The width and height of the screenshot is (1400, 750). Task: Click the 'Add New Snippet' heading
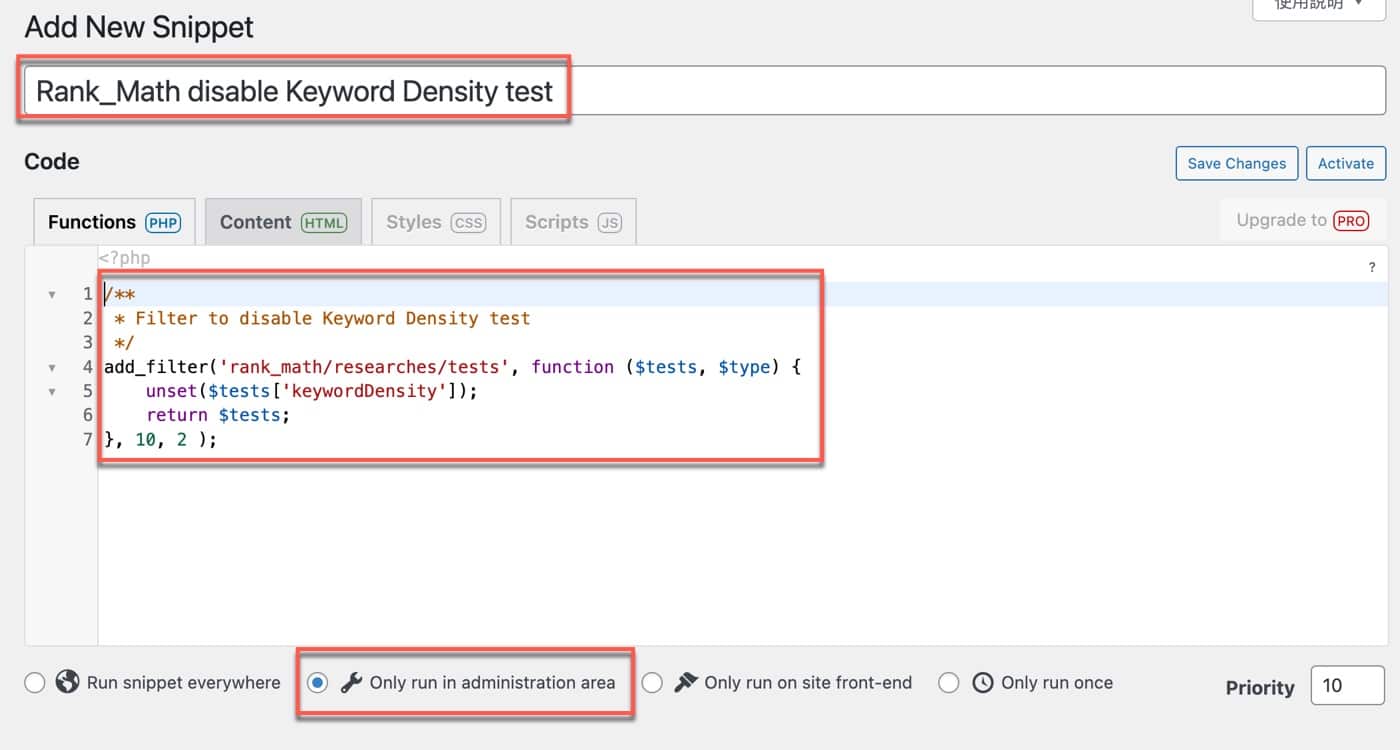[x=139, y=27]
